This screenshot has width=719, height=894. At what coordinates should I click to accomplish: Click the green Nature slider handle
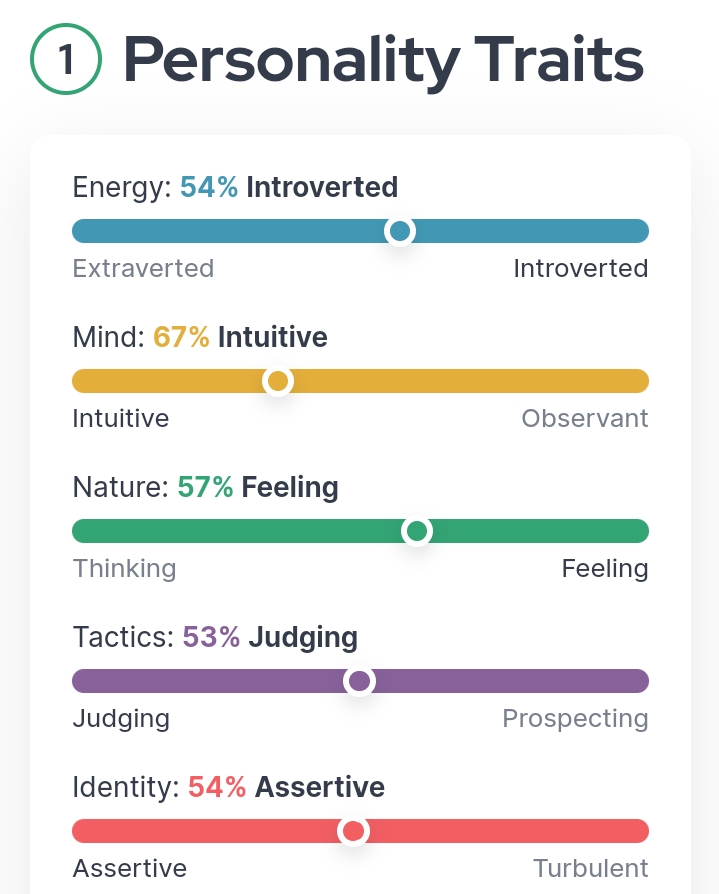coord(417,531)
